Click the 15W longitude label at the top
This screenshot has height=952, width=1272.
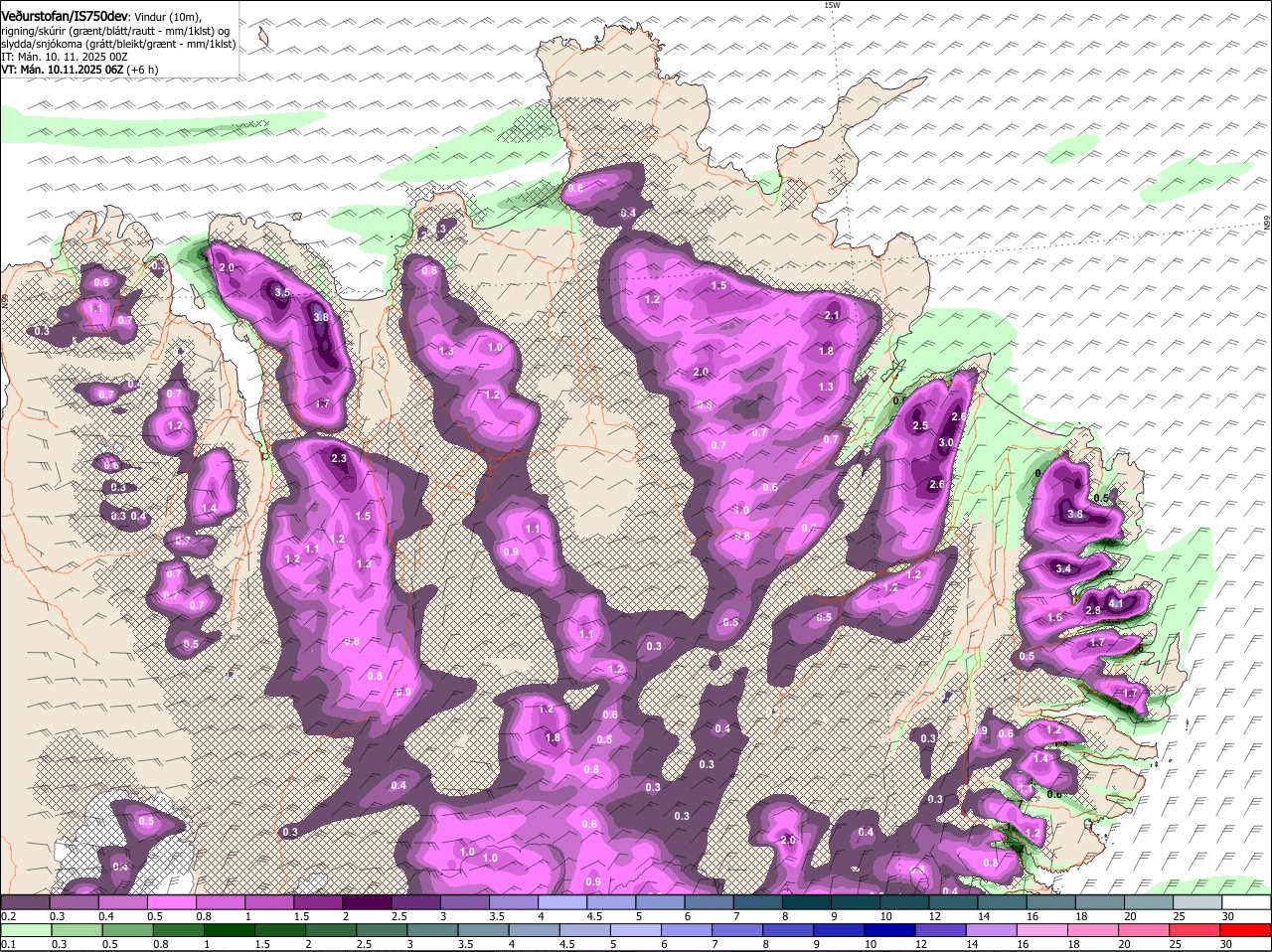832,6
